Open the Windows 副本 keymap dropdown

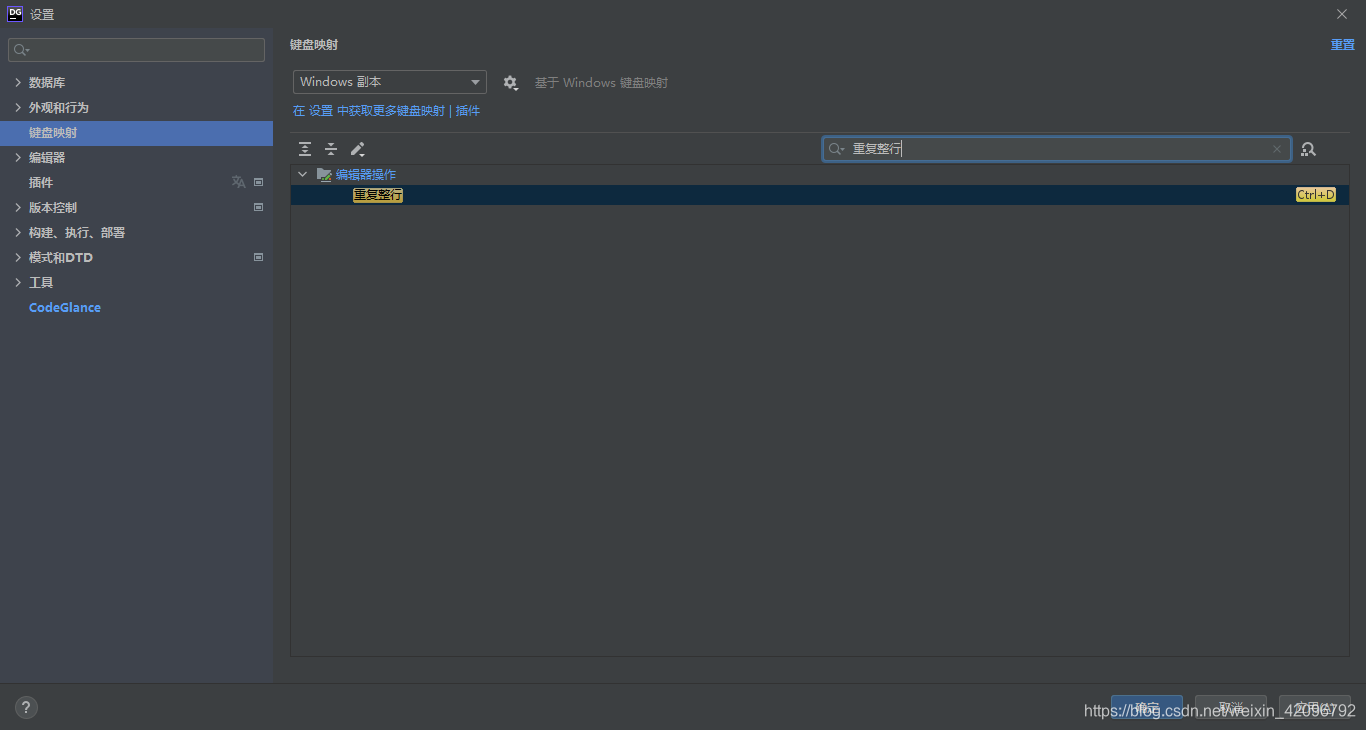click(390, 82)
